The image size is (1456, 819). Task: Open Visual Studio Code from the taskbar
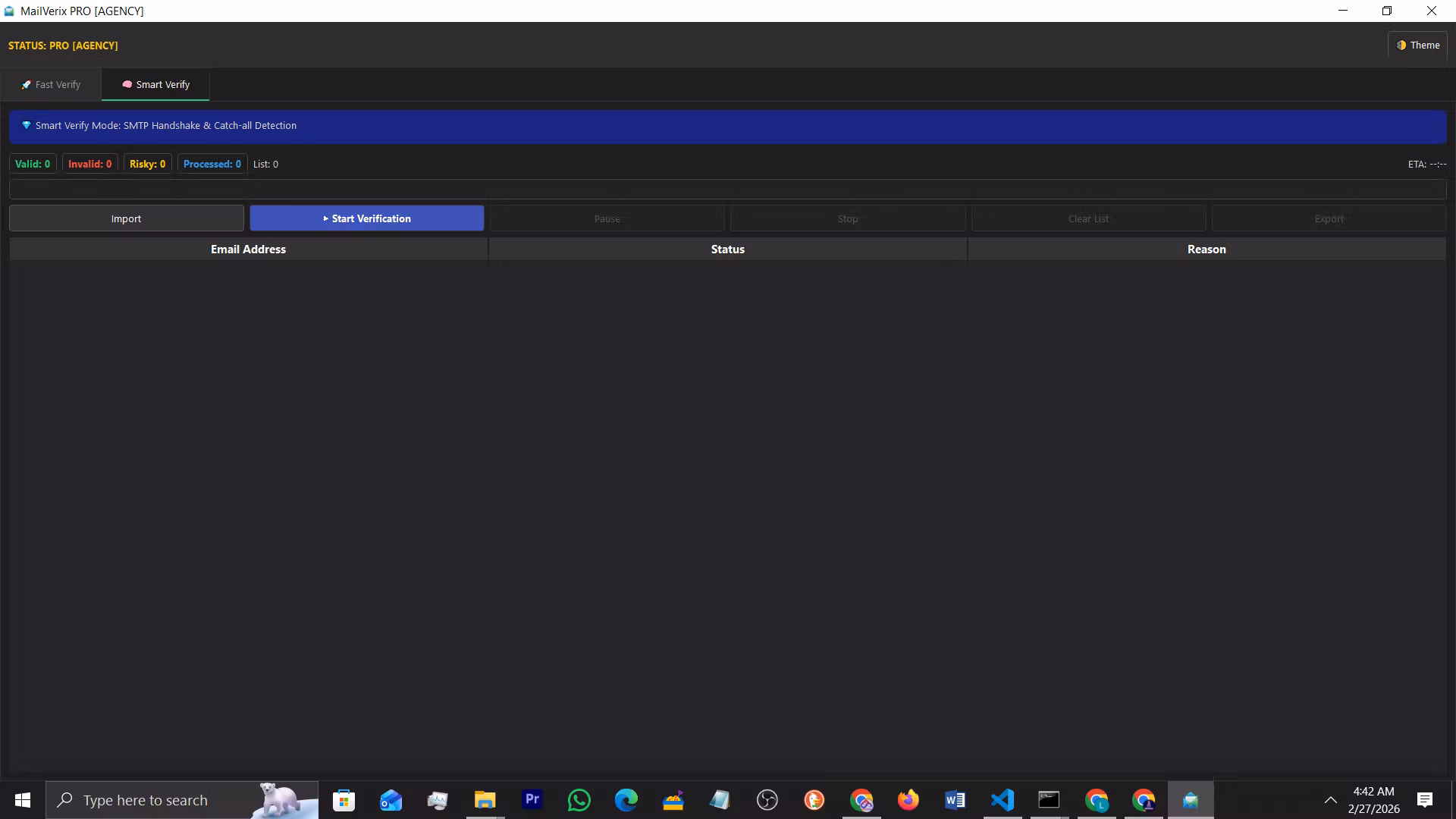pyautogui.click(x=1003, y=800)
